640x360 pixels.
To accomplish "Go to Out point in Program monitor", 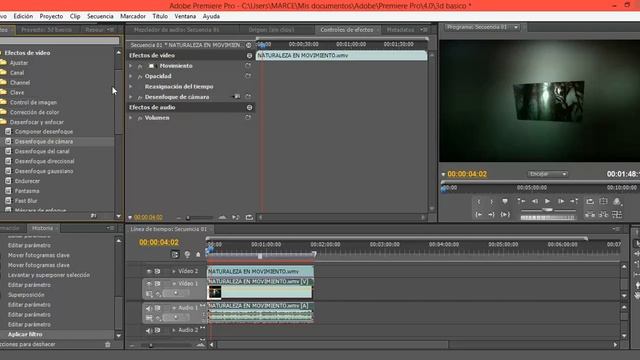I will pyautogui.click(x=491, y=214).
